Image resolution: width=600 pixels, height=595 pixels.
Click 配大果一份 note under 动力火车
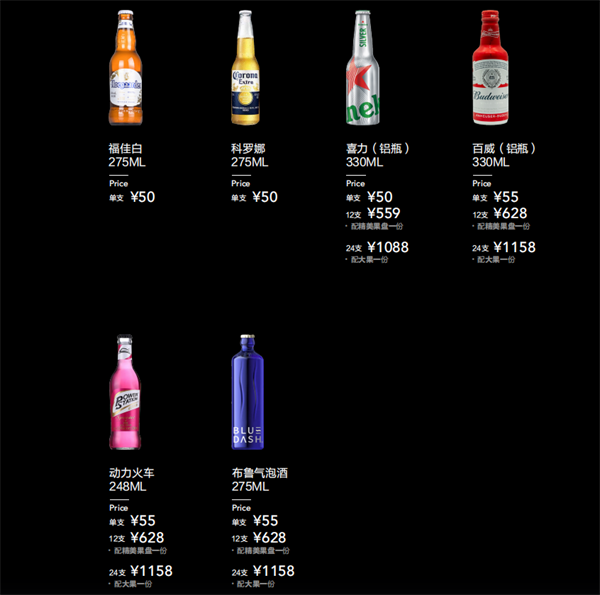(133, 584)
